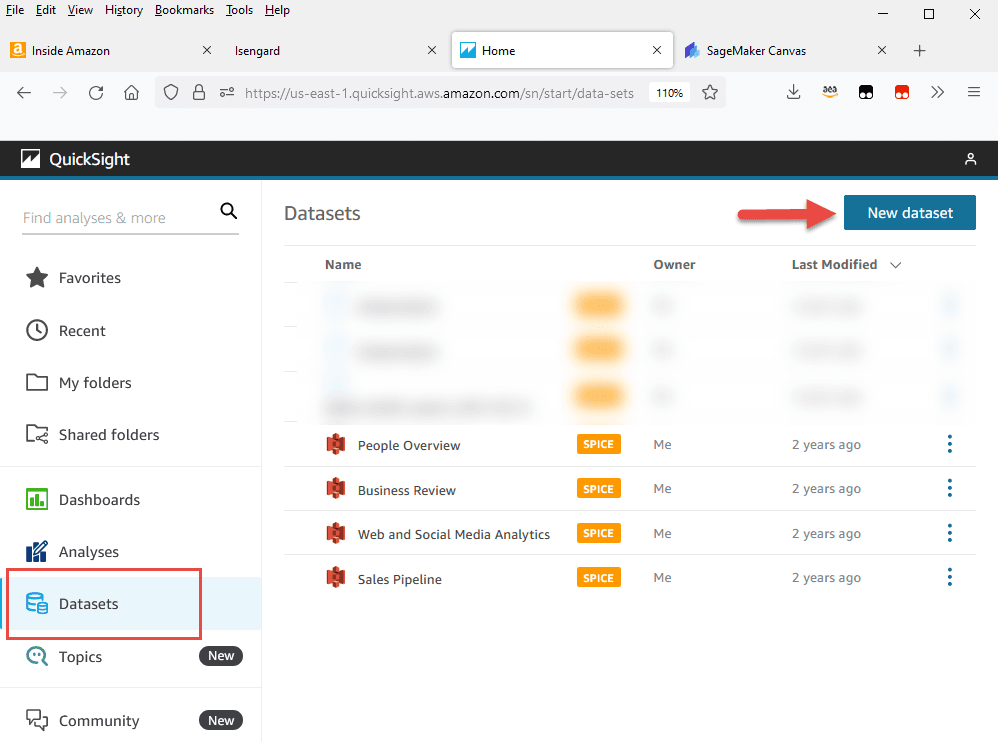The width and height of the screenshot is (998, 742).
Task: Click SPICE badge for People Overview
Action: [598, 444]
